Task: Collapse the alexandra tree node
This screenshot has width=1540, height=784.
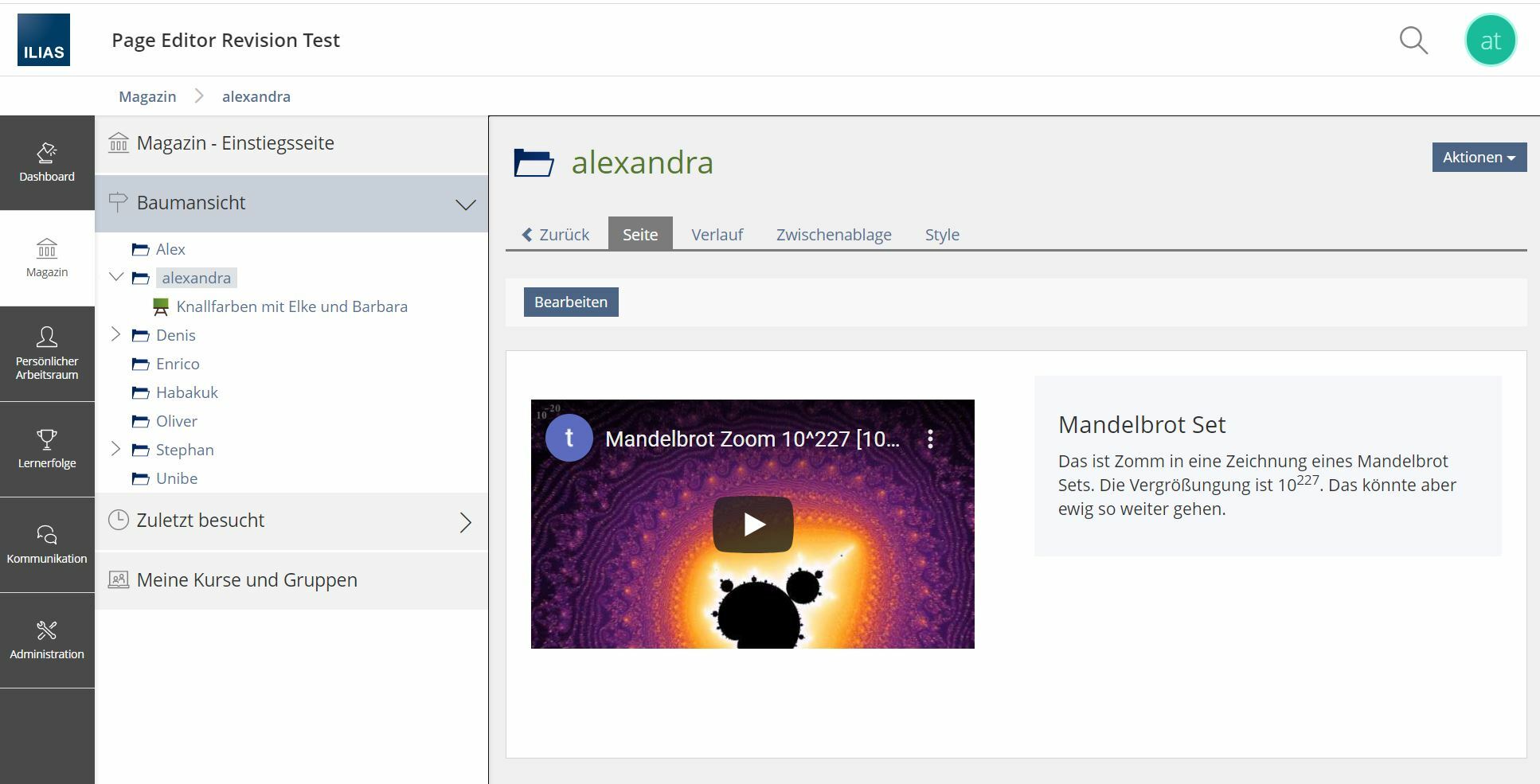Action: coord(116,277)
